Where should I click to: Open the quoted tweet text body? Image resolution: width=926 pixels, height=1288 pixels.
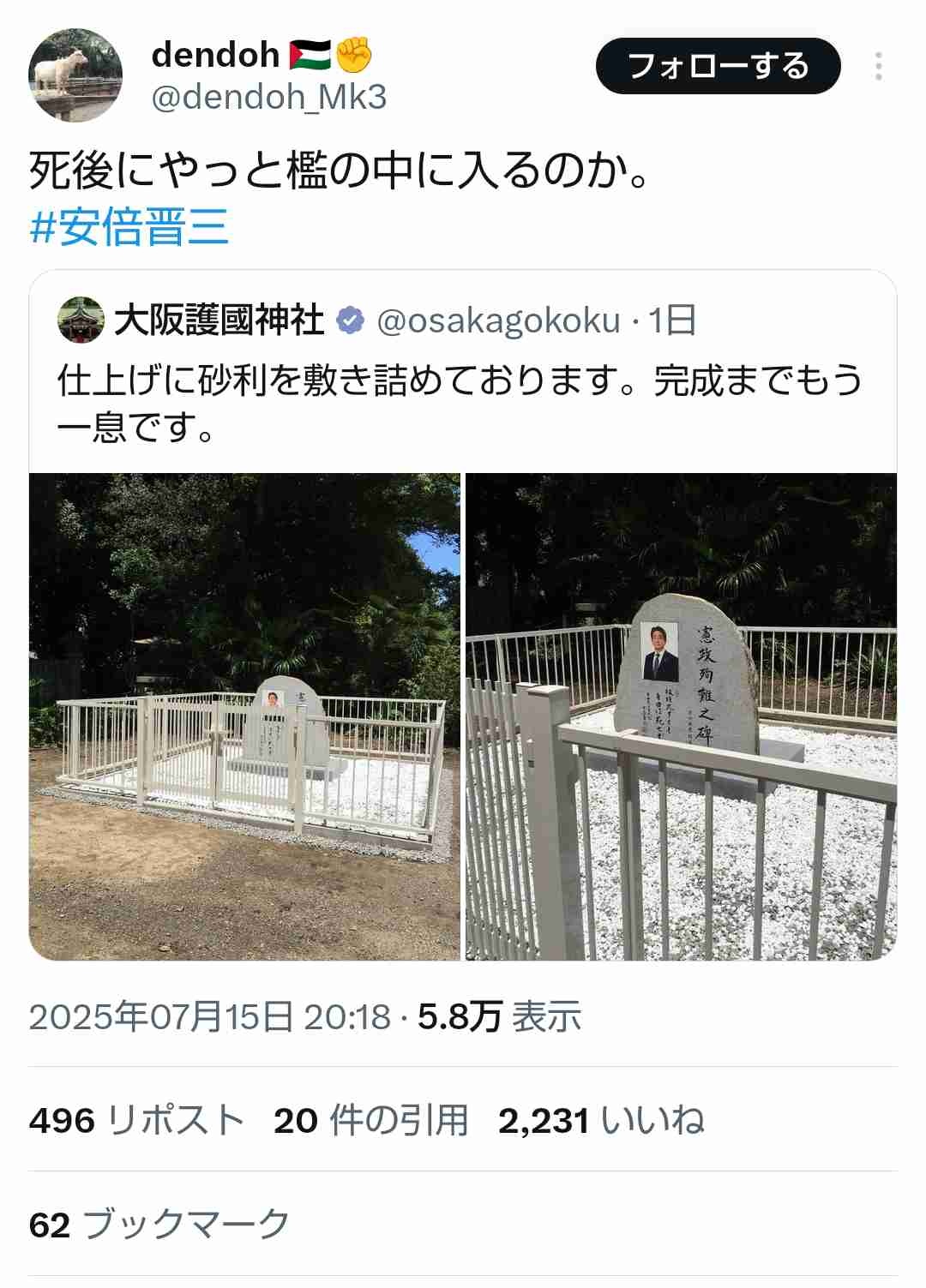tap(460, 403)
